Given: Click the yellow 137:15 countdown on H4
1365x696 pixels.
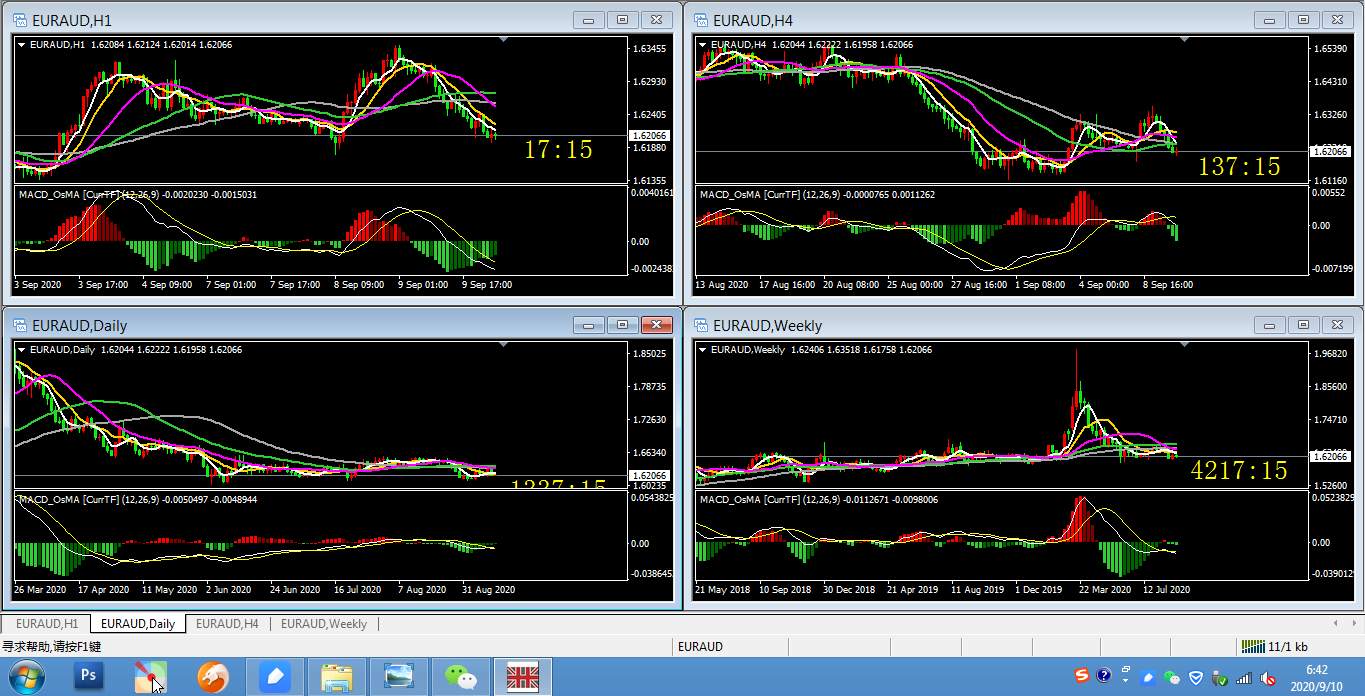Looking at the screenshot, I should coord(1239,166).
